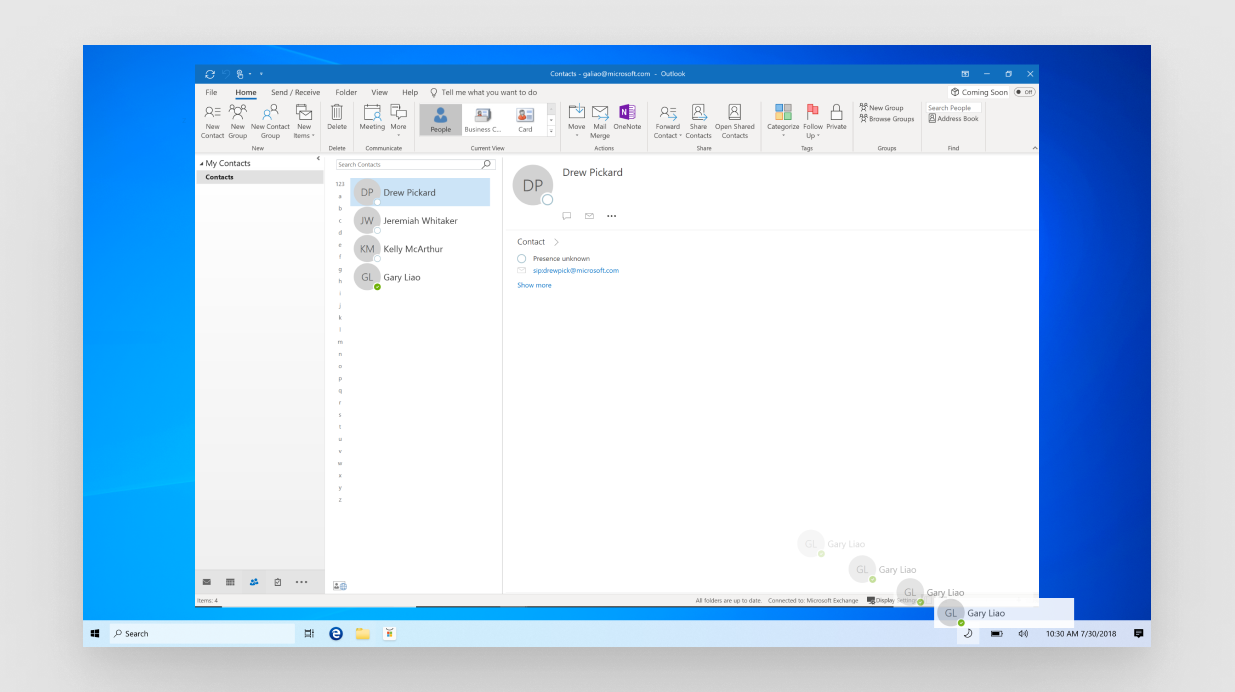This screenshot has width=1235, height=692.
Task: Select the Home tab
Action: (246, 92)
